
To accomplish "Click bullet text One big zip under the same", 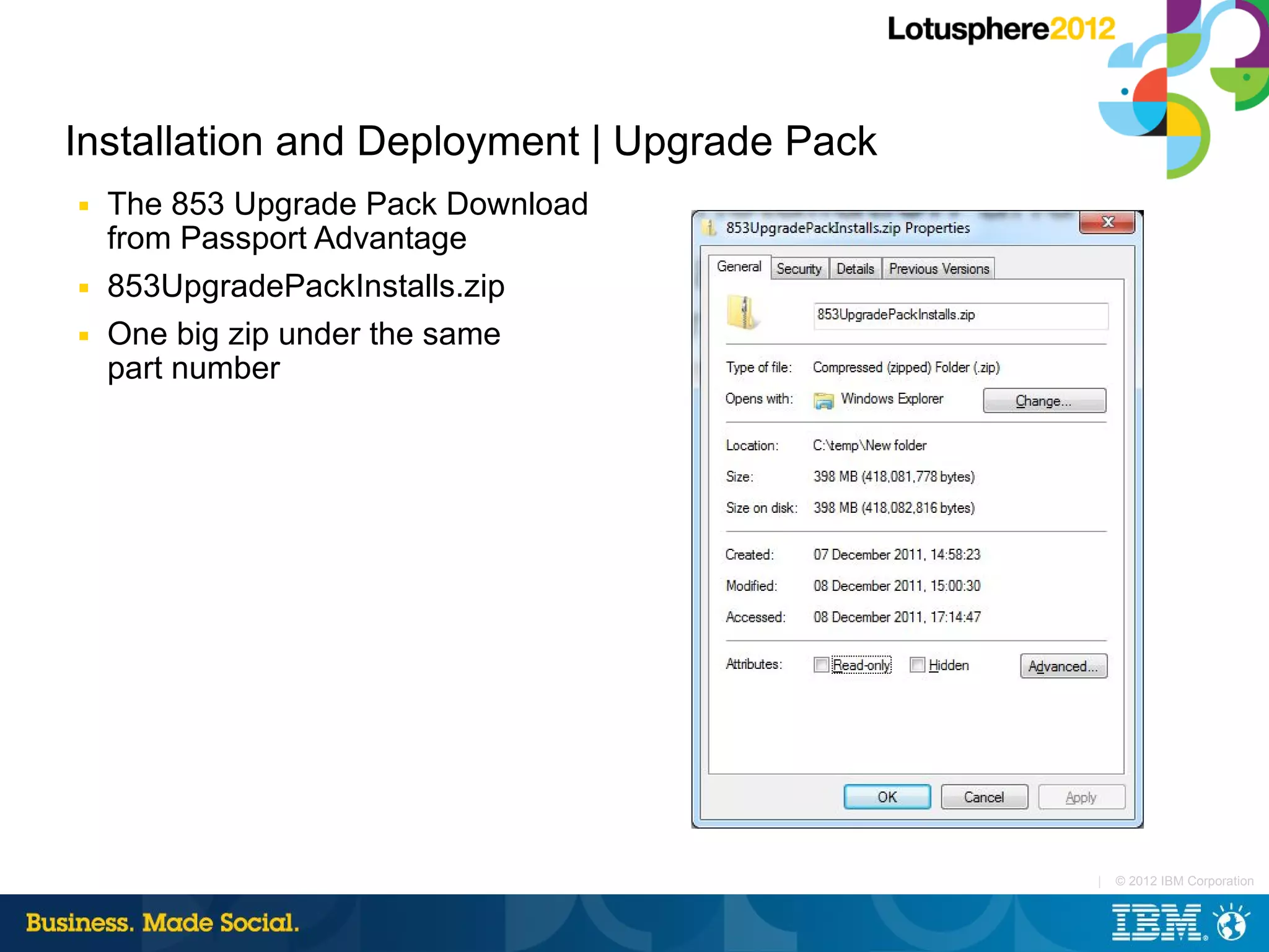I will [x=304, y=334].
